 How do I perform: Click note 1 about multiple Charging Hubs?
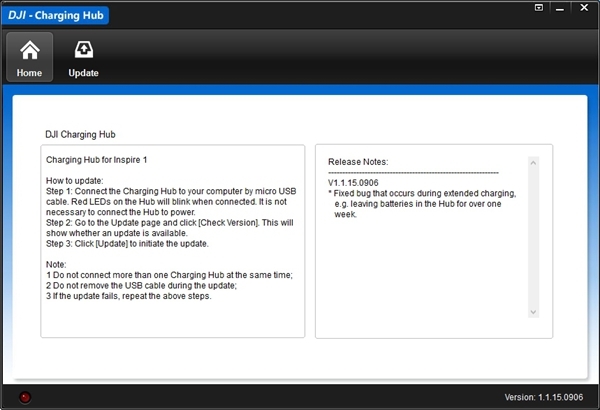[x=170, y=275]
